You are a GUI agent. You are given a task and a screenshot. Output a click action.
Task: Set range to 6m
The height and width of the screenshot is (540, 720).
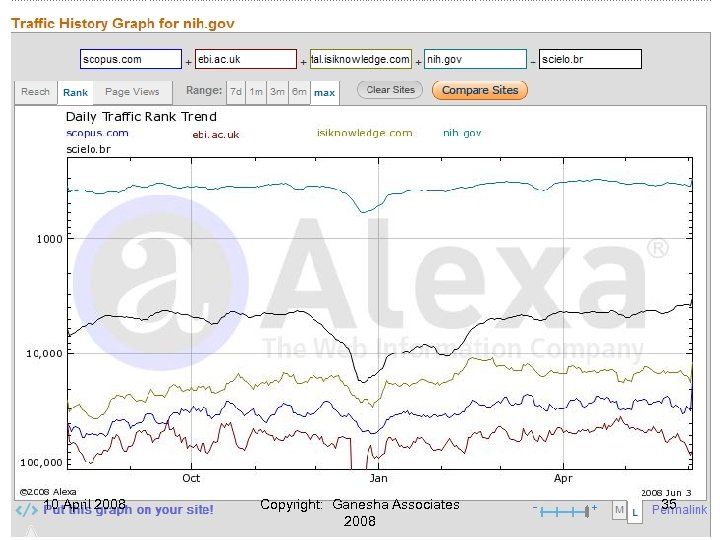click(299, 92)
